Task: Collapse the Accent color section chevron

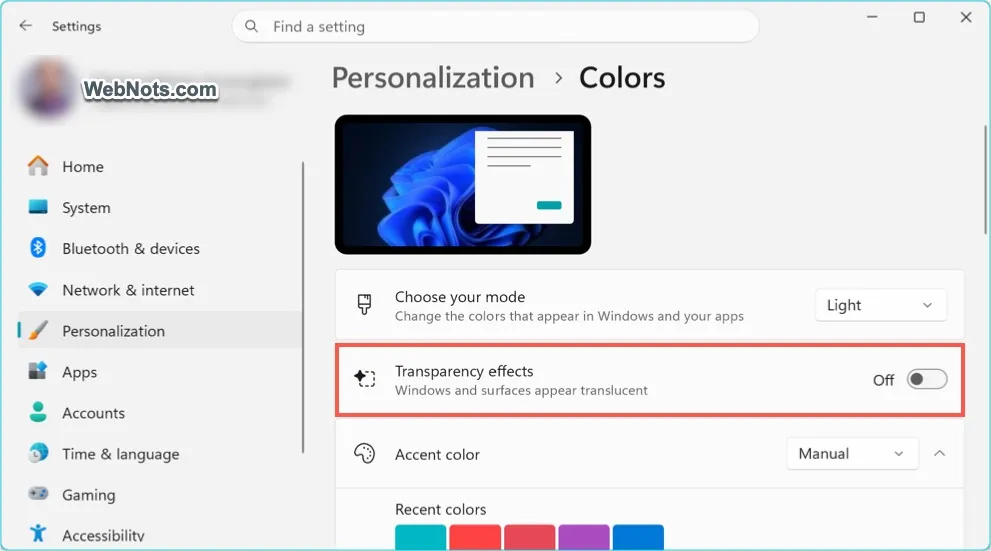Action: coord(939,454)
